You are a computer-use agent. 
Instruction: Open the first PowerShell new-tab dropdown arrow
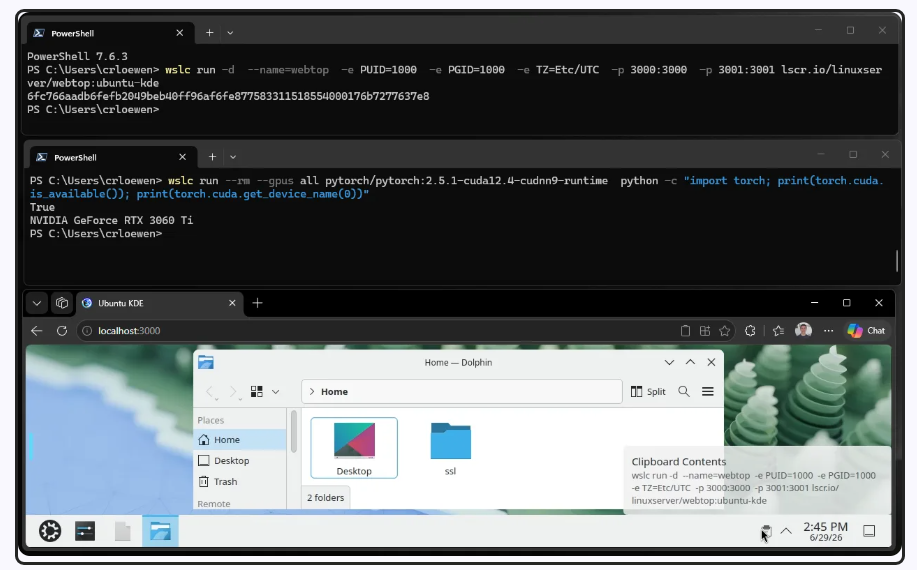click(x=230, y=33)
